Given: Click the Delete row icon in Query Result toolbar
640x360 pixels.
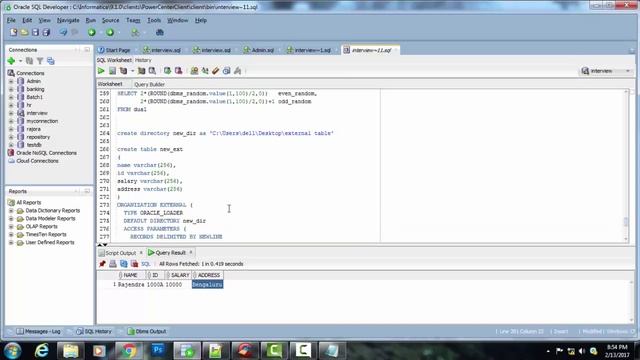Looking at the screenshot, I should 134,264.
